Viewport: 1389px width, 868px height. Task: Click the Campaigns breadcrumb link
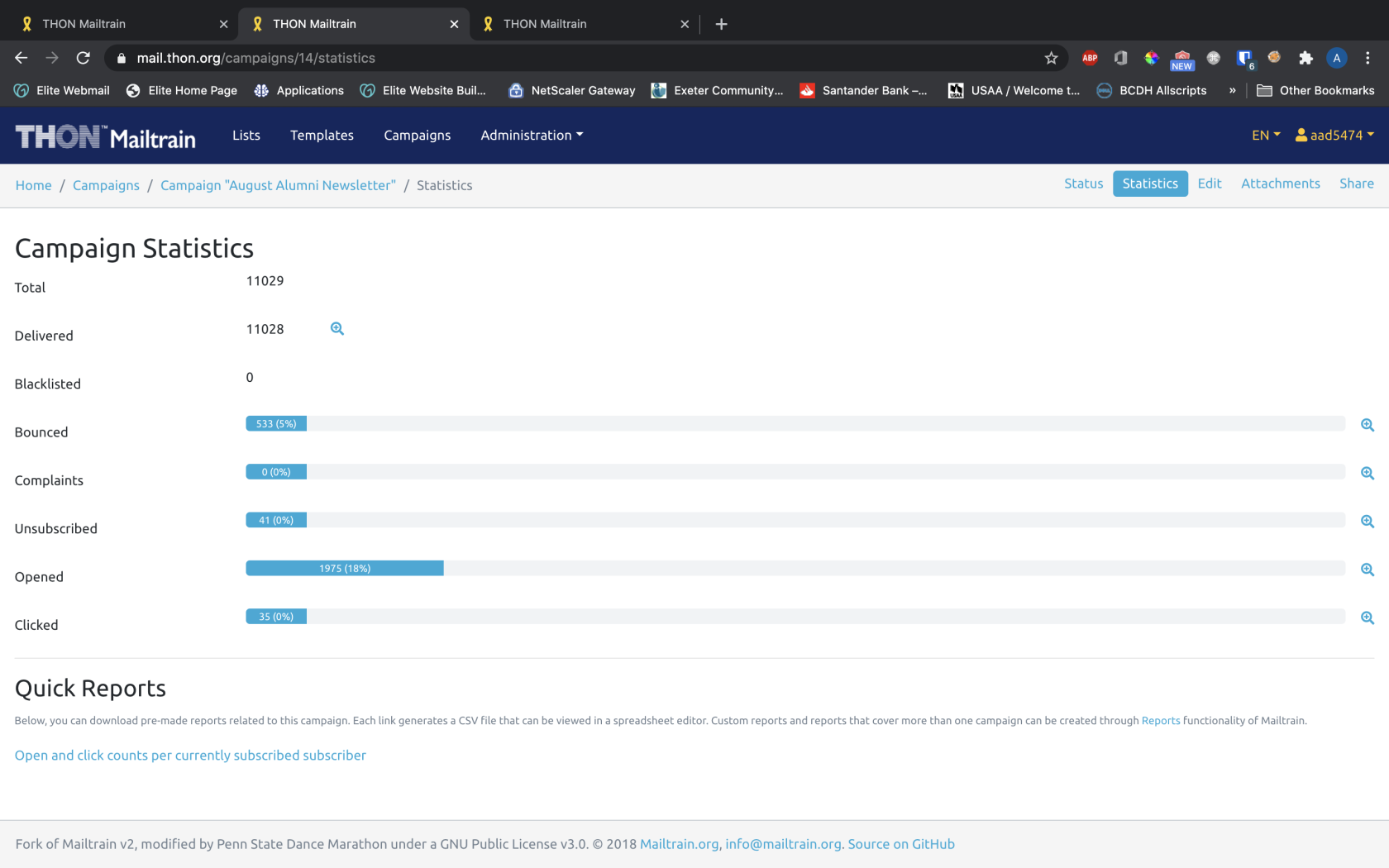pyautogui.click(x=106, y=185)
